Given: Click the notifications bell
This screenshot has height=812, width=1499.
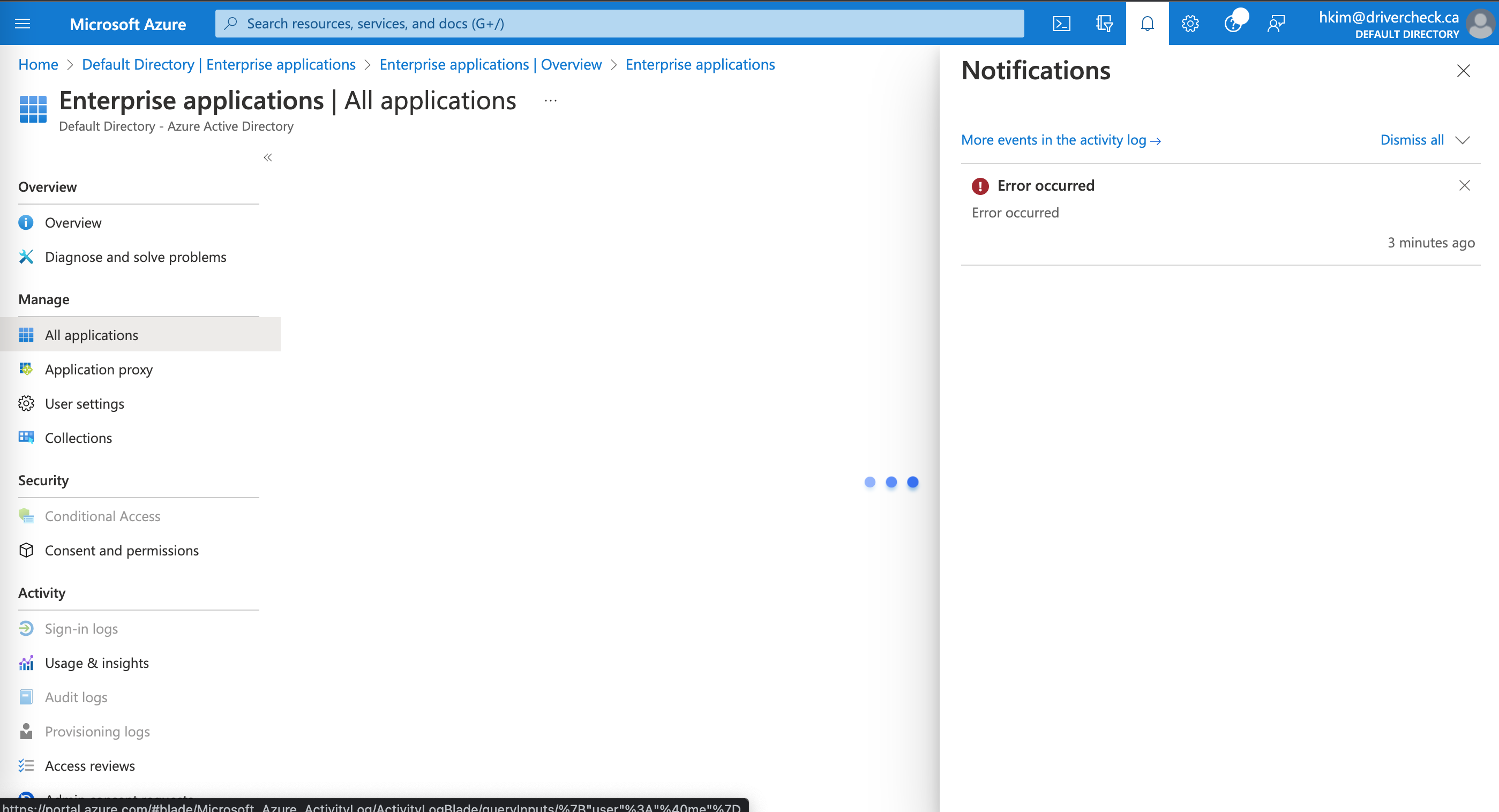Looking at the screenshot, I should (x=1147, y=23).
